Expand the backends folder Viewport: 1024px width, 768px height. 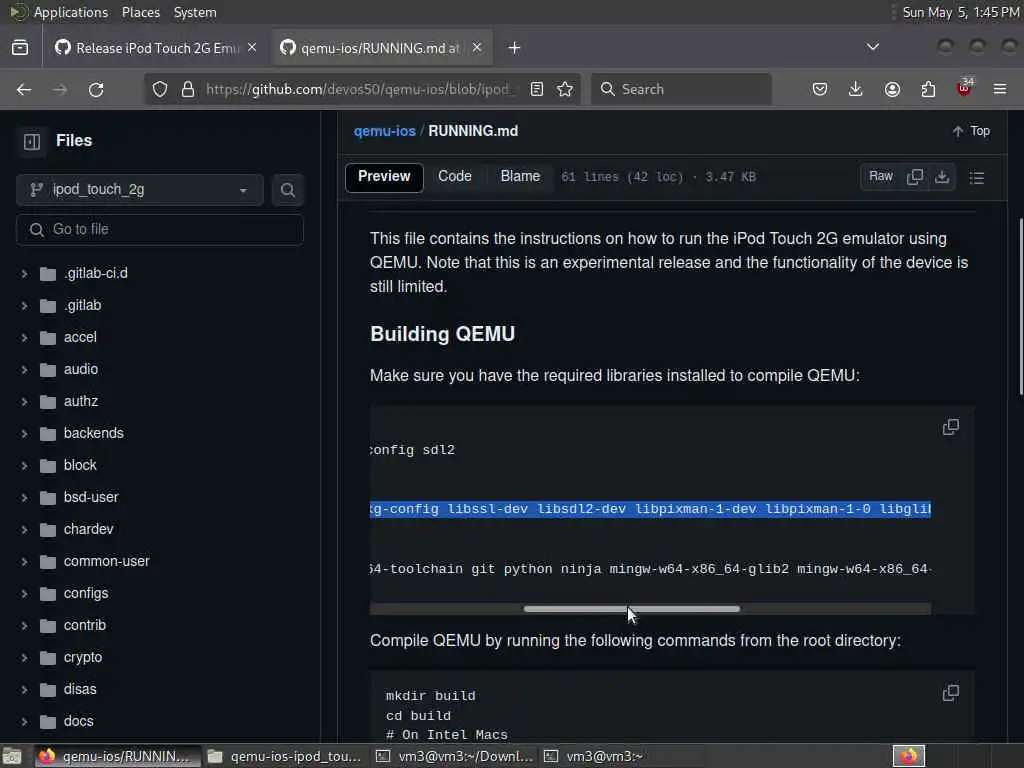point(24,434)
